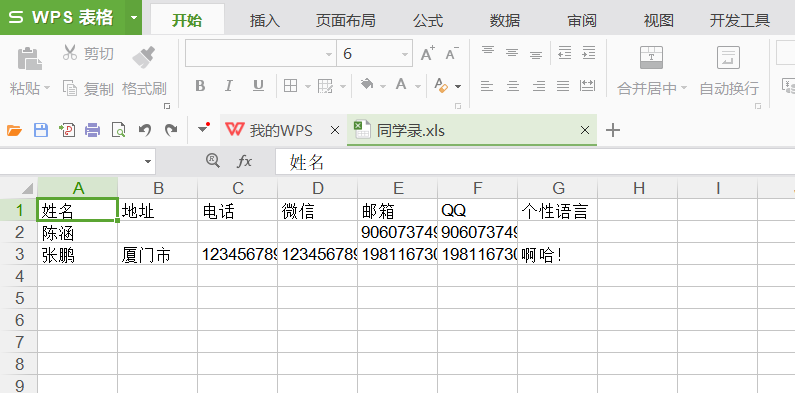Click the Paste icon
795x393 pixels.
point(30,58)
